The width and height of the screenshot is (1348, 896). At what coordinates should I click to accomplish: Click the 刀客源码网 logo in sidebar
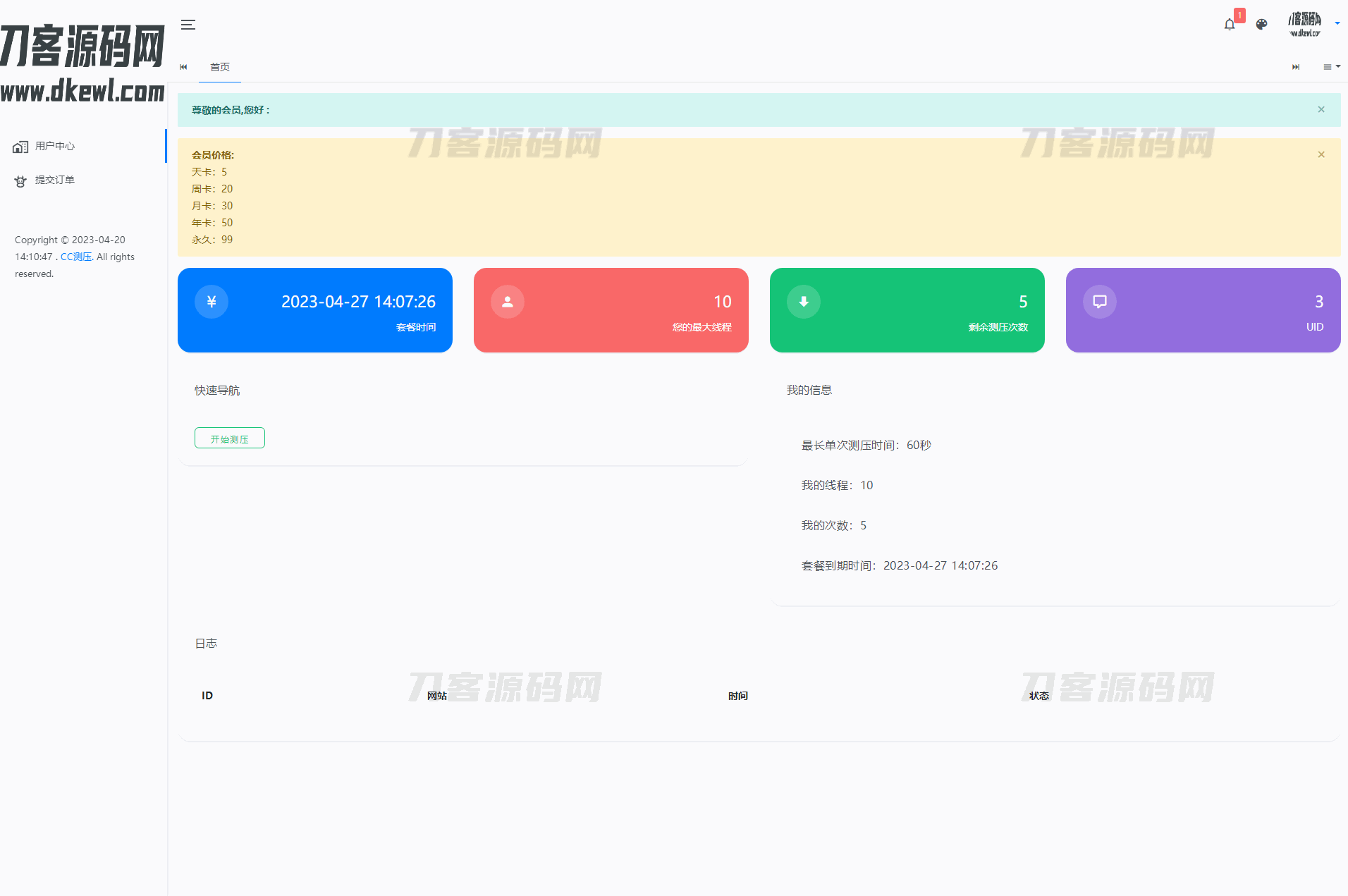(x=82, y=63)
